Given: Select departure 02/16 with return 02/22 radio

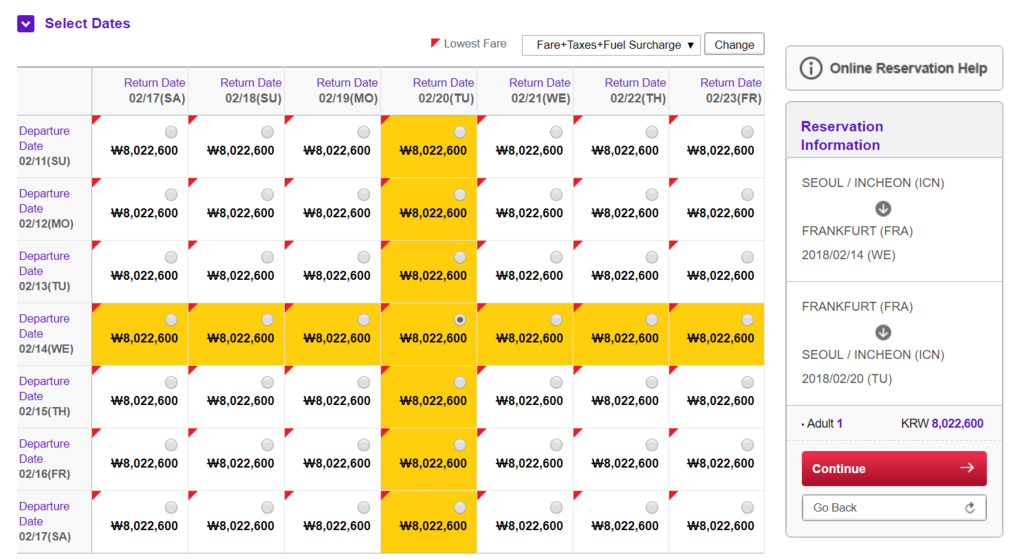Looking at the screenshot, I should coord(652,445).
